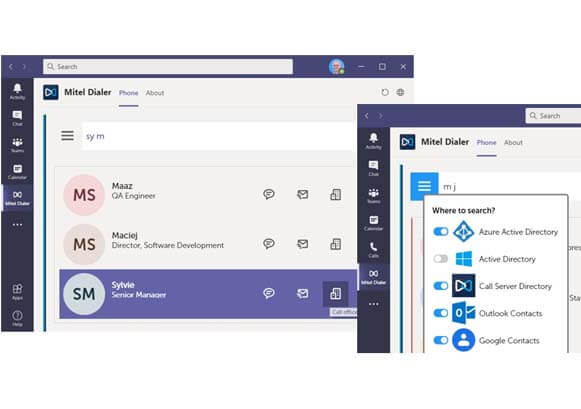
Task: Go back using right window back arrow
Action: click(x=367, y=116)
